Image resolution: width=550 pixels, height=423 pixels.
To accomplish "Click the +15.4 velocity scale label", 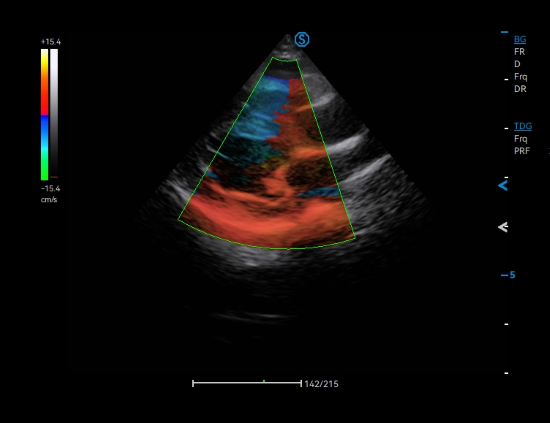I will (x=51, y=42).
